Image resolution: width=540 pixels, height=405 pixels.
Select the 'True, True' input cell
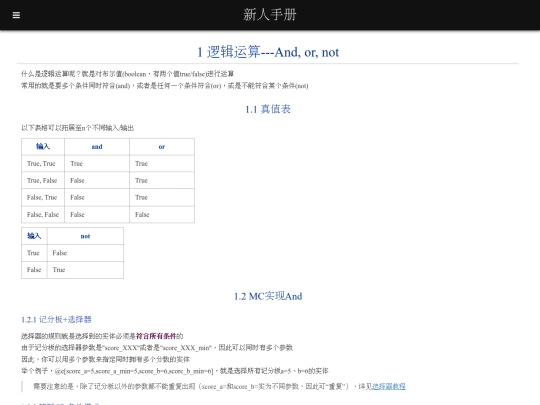pos(43,164)
